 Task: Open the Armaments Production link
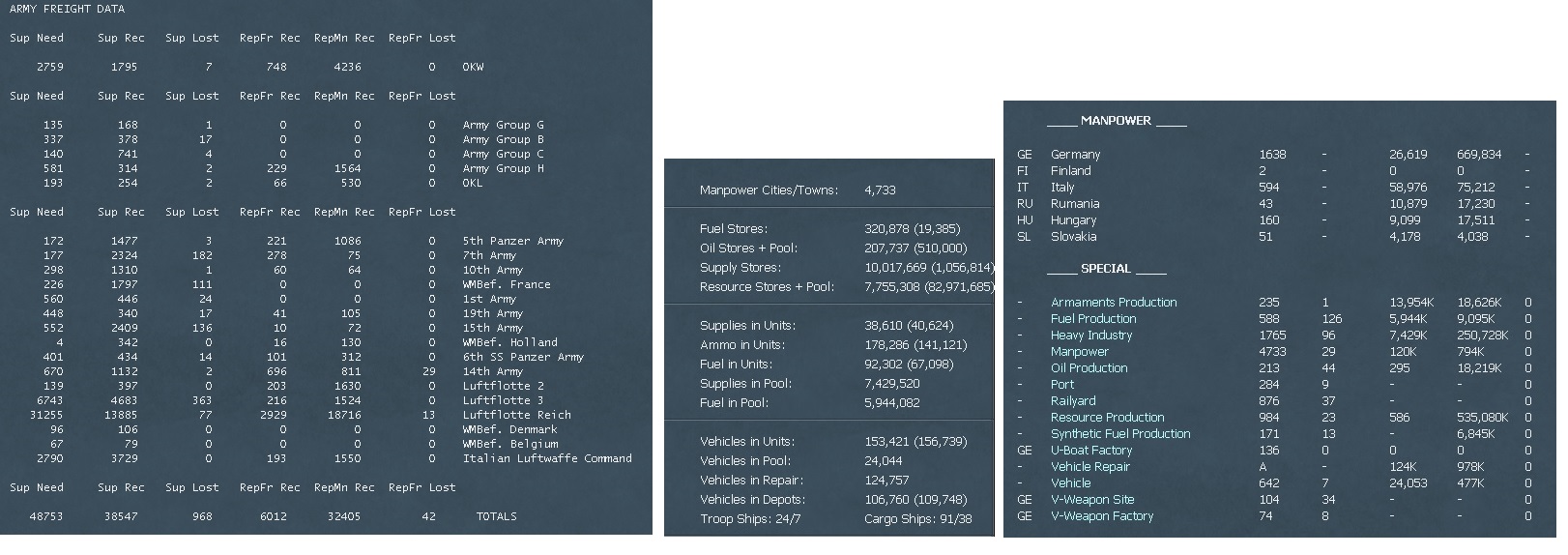(x=1114, y=303)
